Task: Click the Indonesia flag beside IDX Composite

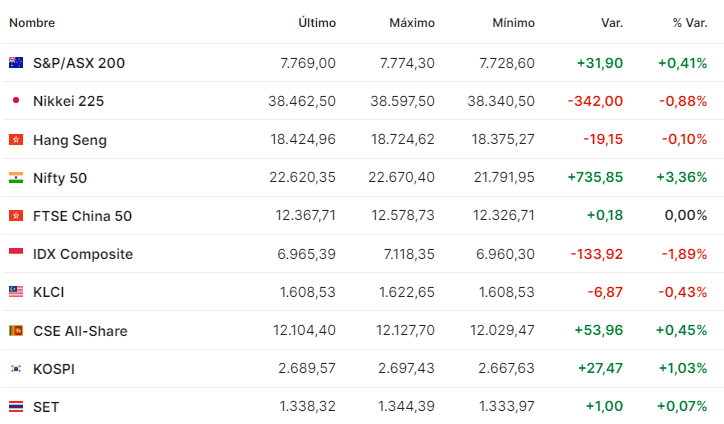Action: click(16, 254)
